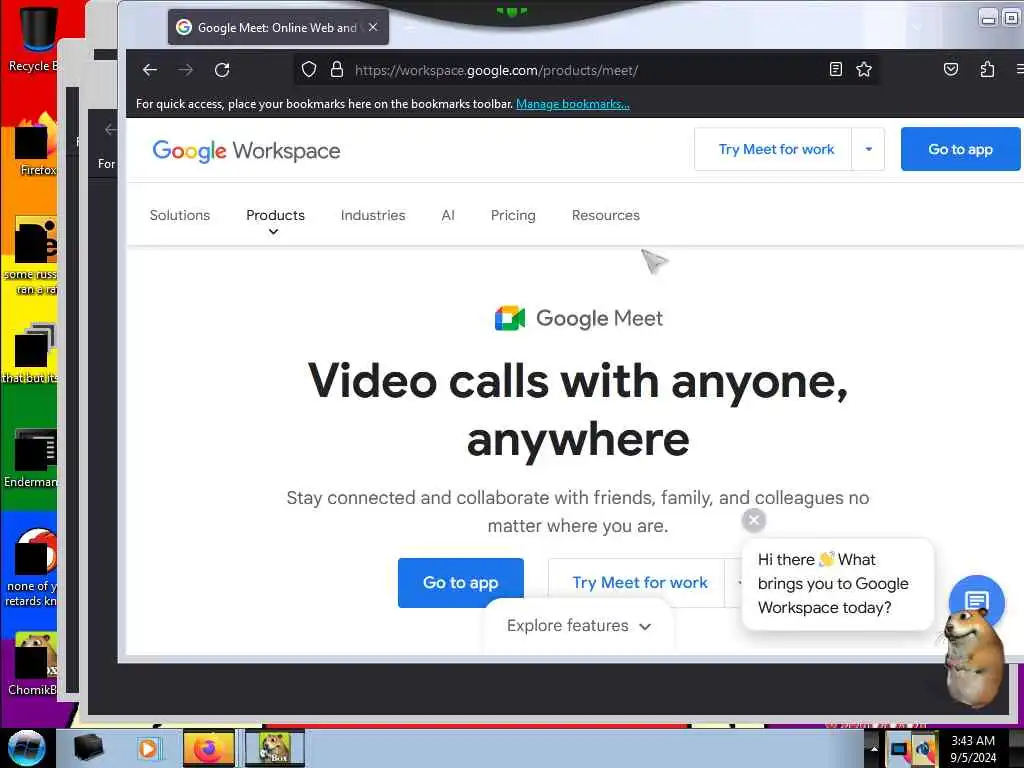Open the "some russ" desktop icon
The width and height of the screenshot is (1024, 768).
(31, 256)
